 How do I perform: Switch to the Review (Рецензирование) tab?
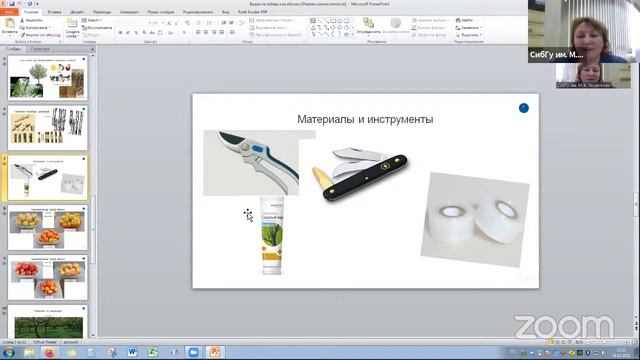click(198, 12)
